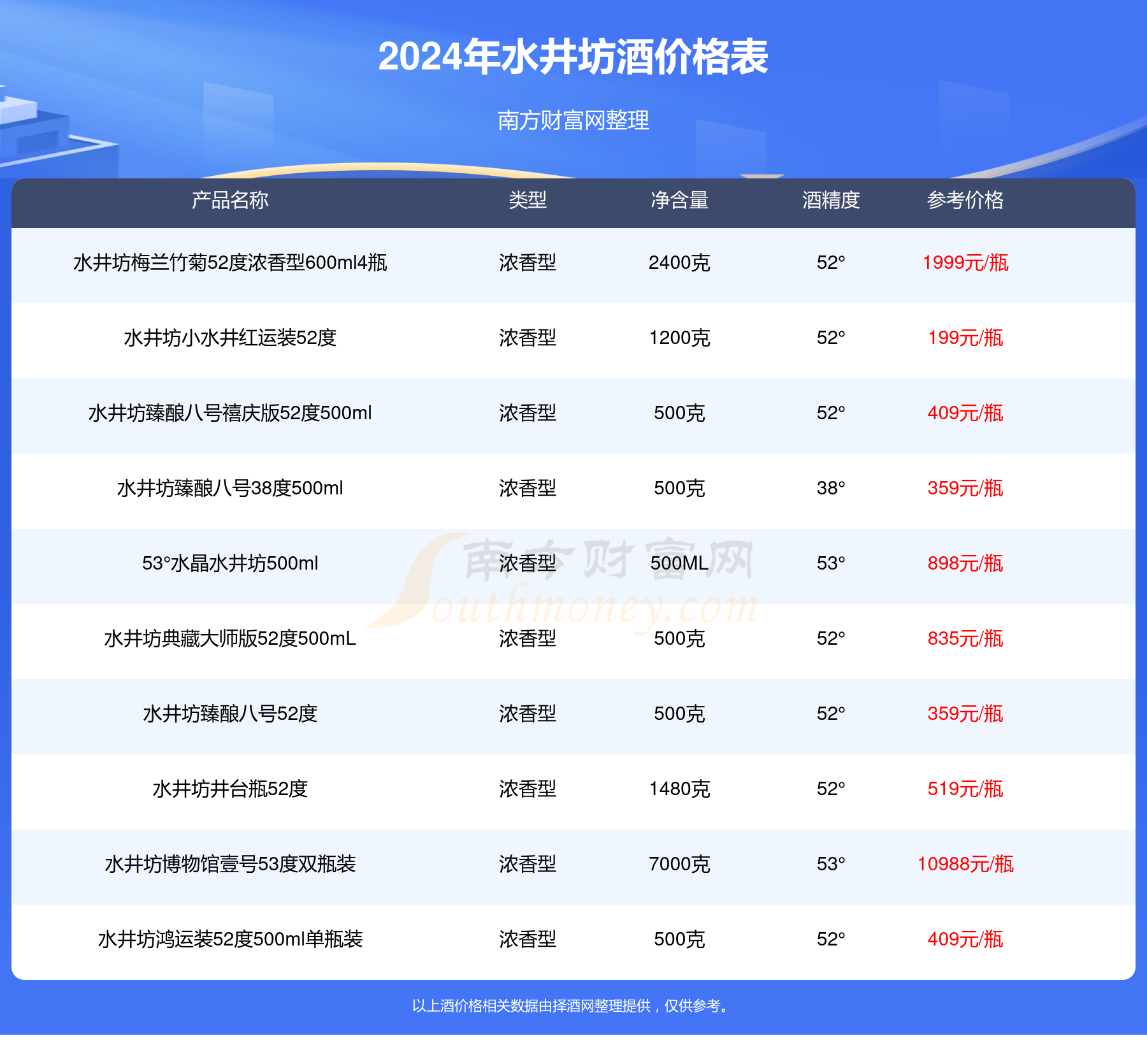
Task: Click 500克 in the 典藏大师版 row
Action: tap(679, 638)
